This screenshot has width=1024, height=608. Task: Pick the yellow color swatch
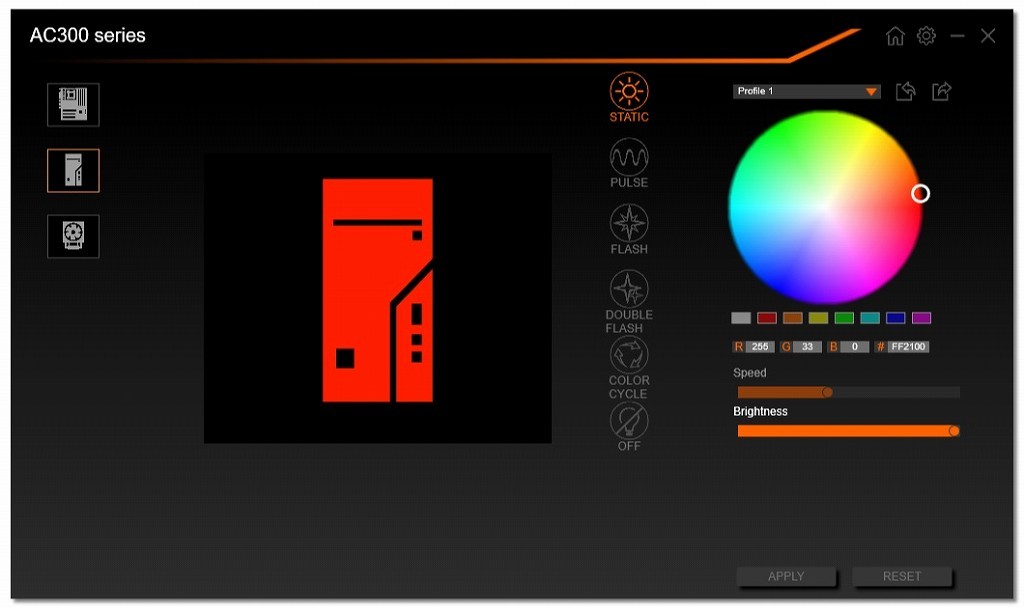coord(818,318)
